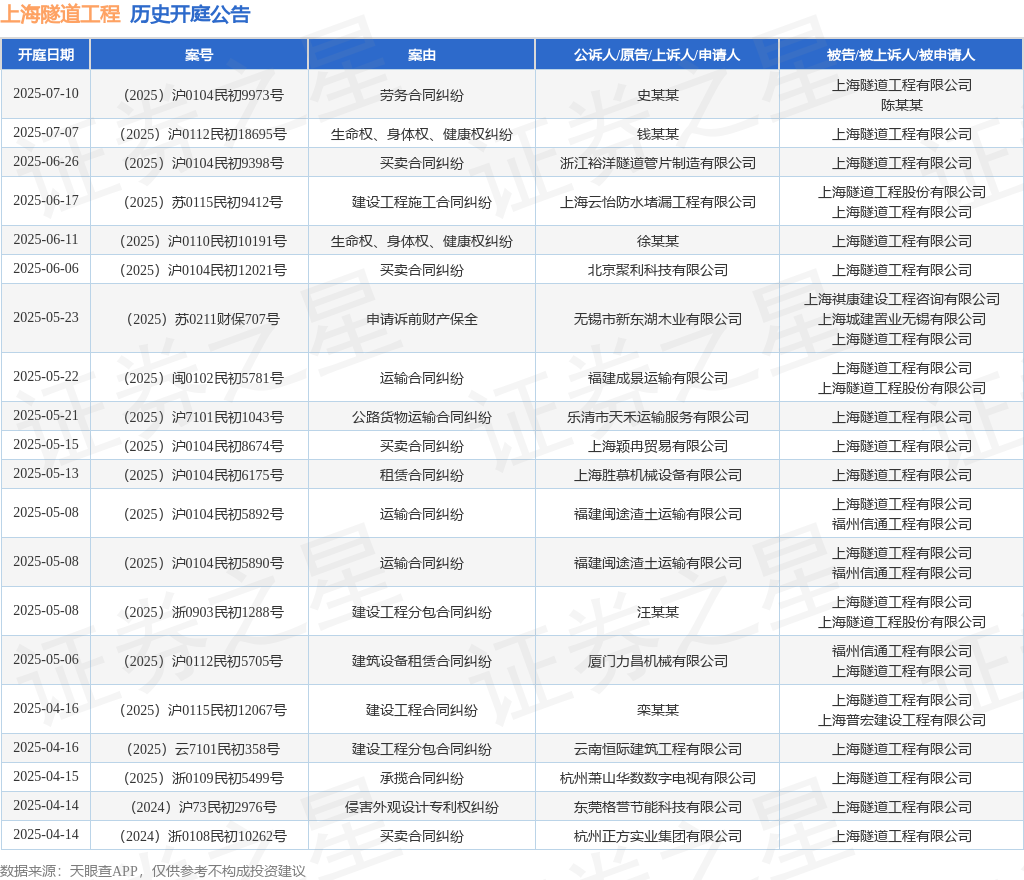Click case number 沪73民初2976号
This screenshot has width=1024, height=880.
pyautogui.click(x=204, y=808)
